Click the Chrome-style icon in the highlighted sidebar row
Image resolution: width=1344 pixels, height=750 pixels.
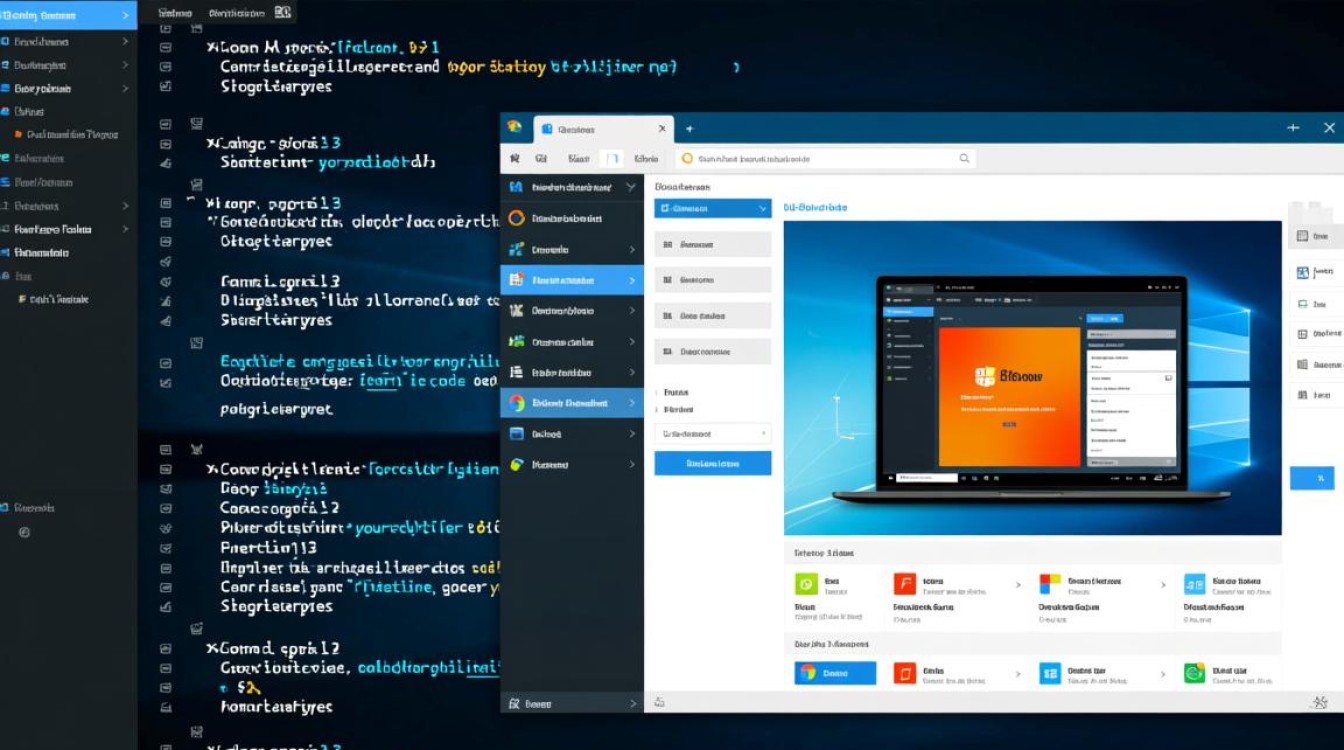point(517,403)
